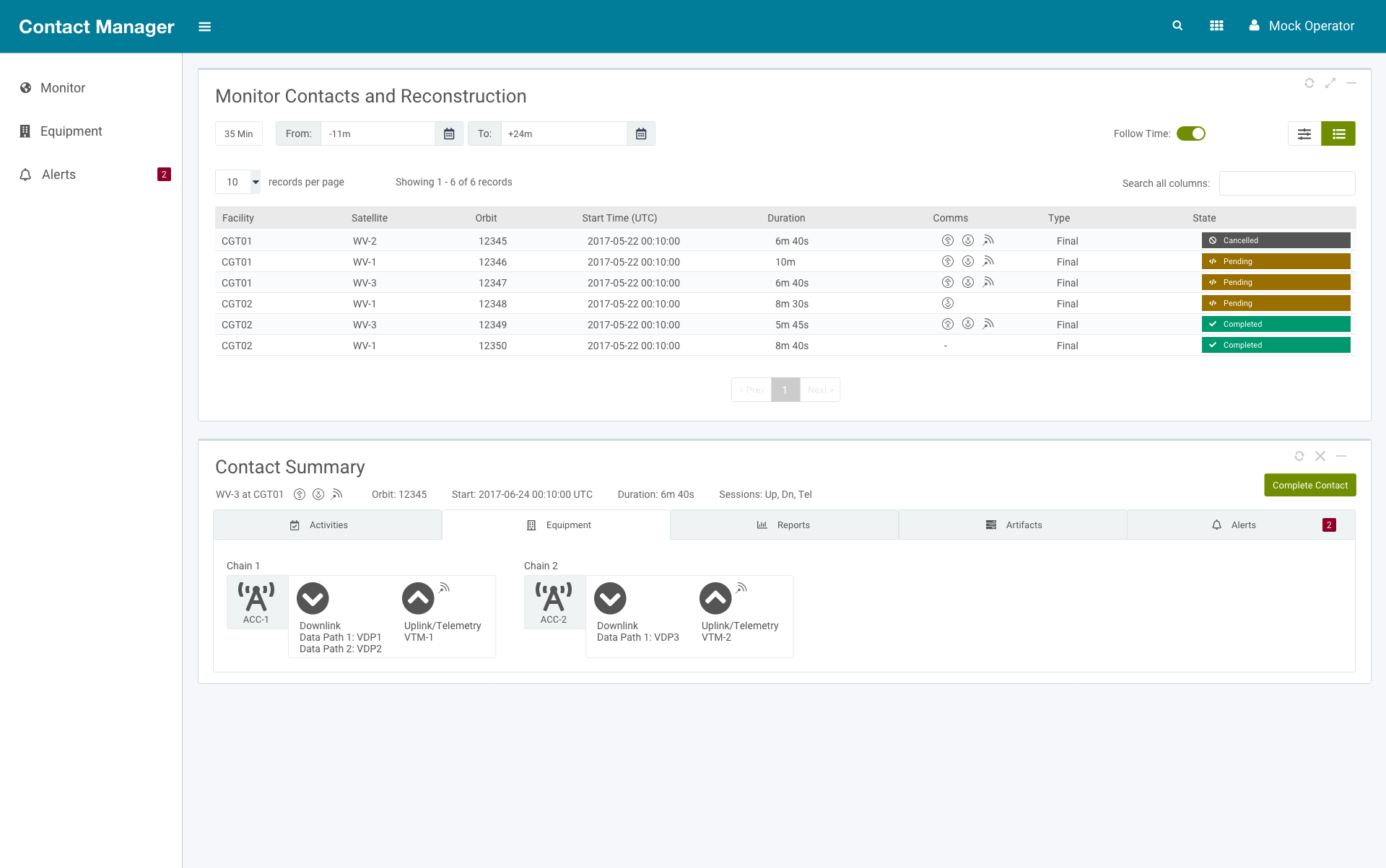The width and height of the screenshot is (1386, 868).
Task: Toggle the hamburger sidebar menu
Action: pyautogui.click(x=205, y=27)
